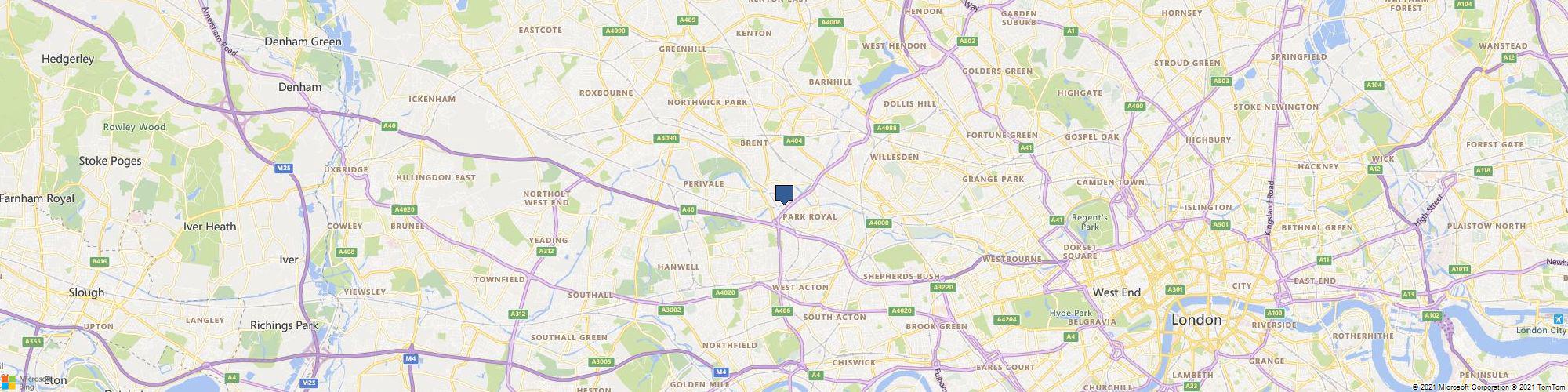
Task: Click the Denham Green label
Action: point(303,42)
